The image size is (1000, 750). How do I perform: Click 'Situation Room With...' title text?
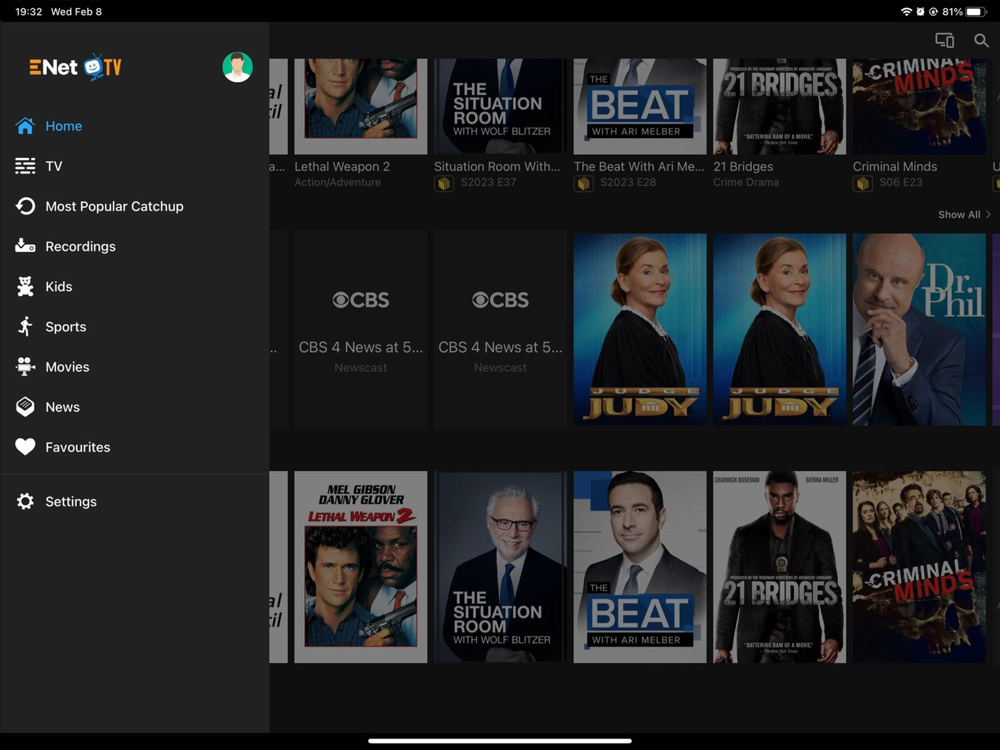pos(497,166)
